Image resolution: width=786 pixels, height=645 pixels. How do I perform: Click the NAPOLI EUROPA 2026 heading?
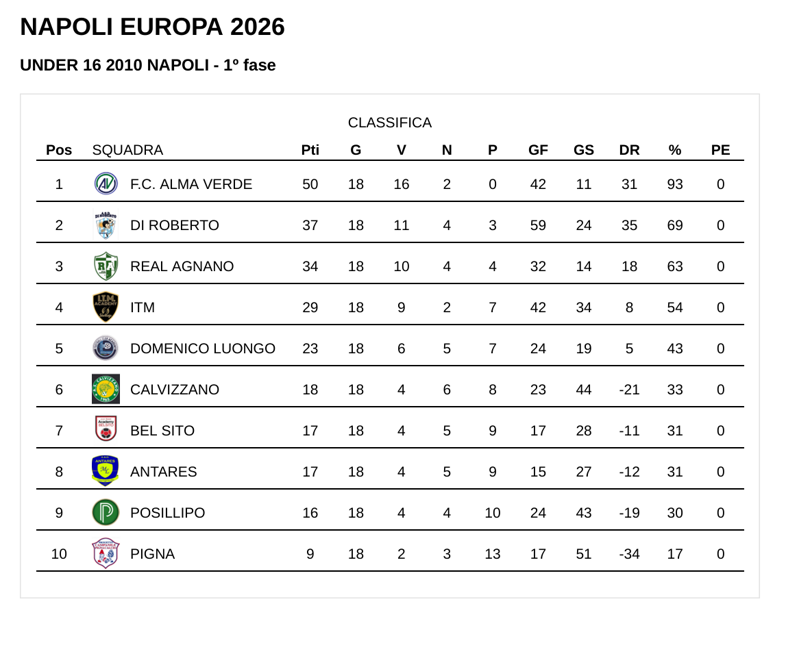(x=152, y=27)
